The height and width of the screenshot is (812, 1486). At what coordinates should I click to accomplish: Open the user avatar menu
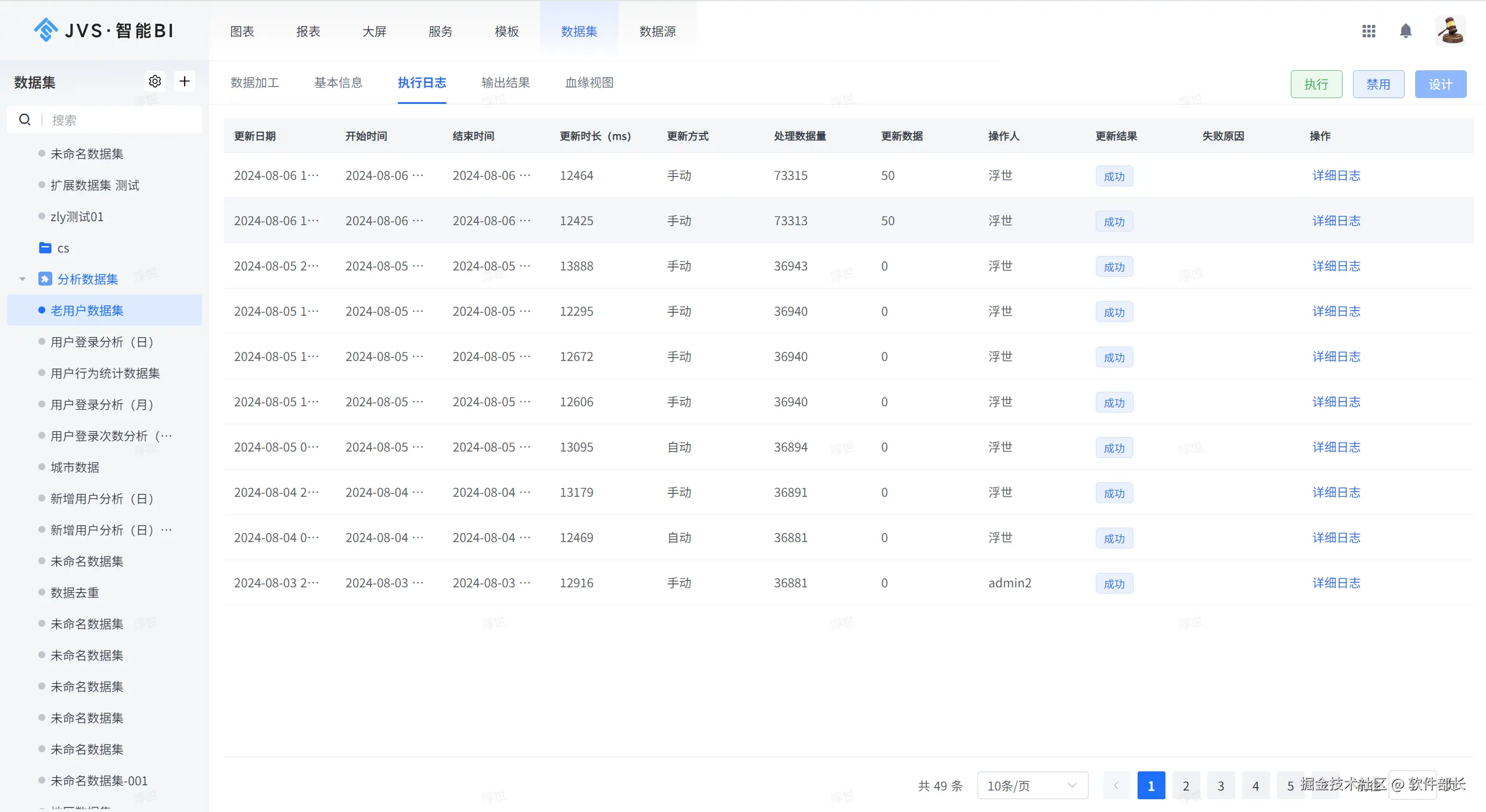point(1450,31)
